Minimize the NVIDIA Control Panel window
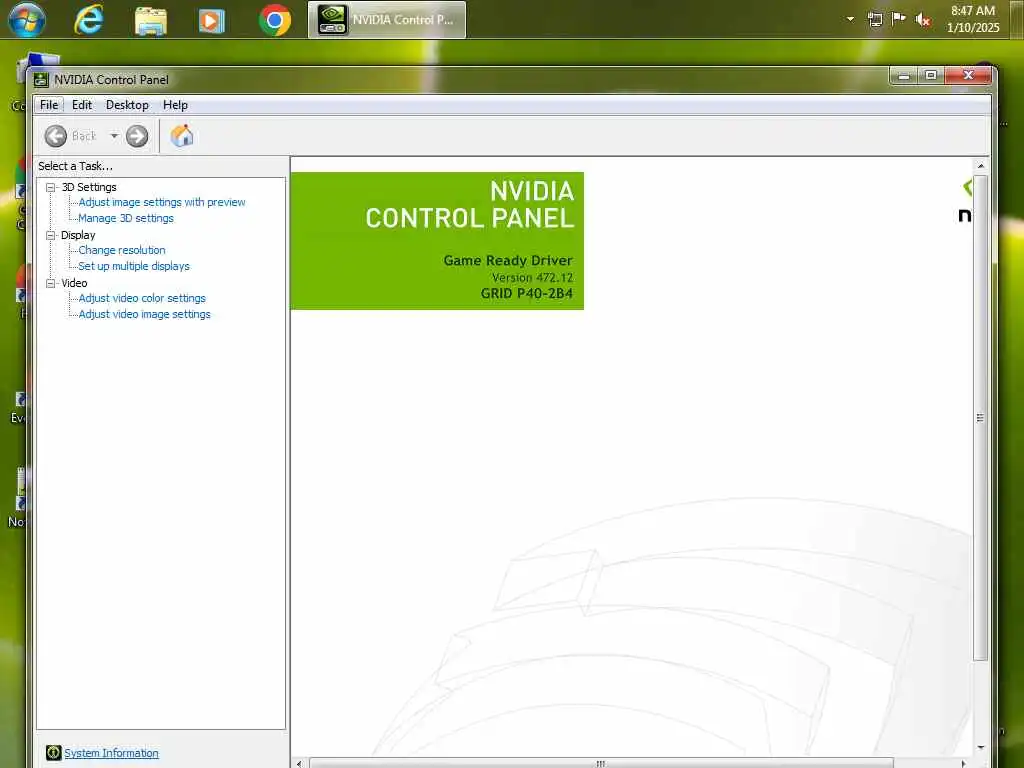The image size is (1024, 768). click(904, 76)
